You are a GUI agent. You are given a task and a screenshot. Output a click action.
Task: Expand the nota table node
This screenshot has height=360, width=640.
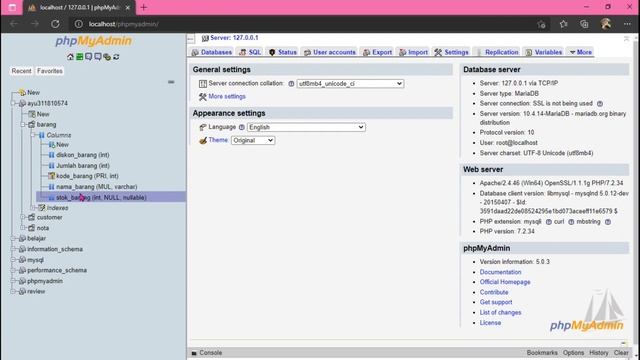tap(23, 228)
